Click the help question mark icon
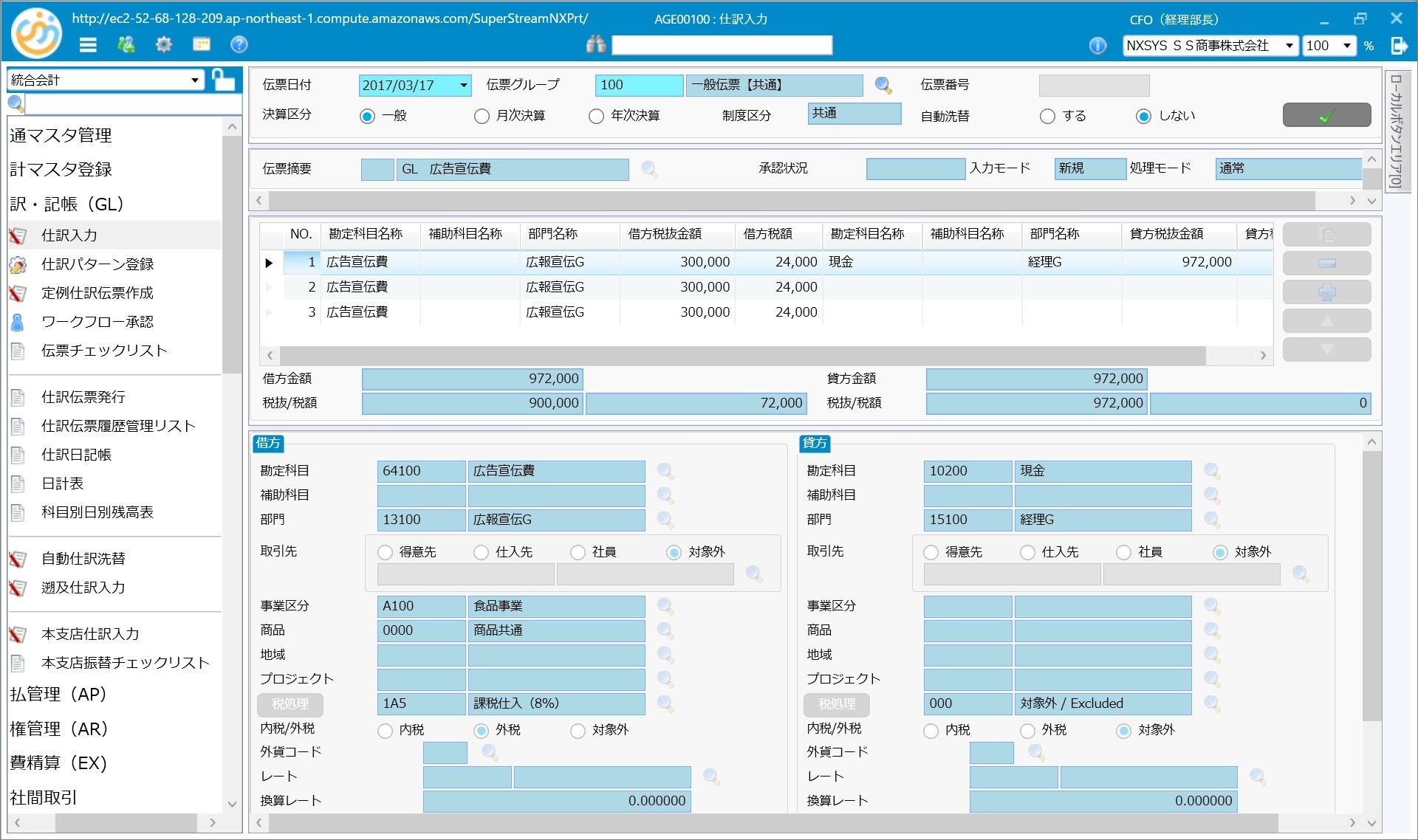The width and height of the screenshot is (1418, 840). point(239,45)
